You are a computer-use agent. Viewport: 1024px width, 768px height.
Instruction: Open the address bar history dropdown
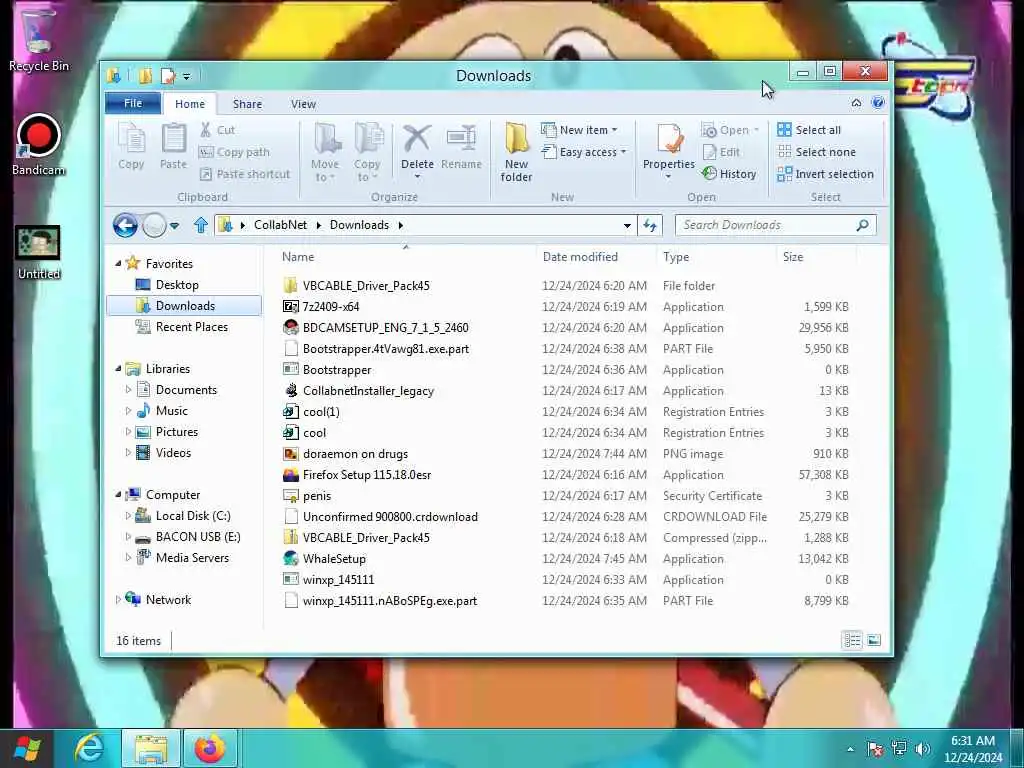627,225
